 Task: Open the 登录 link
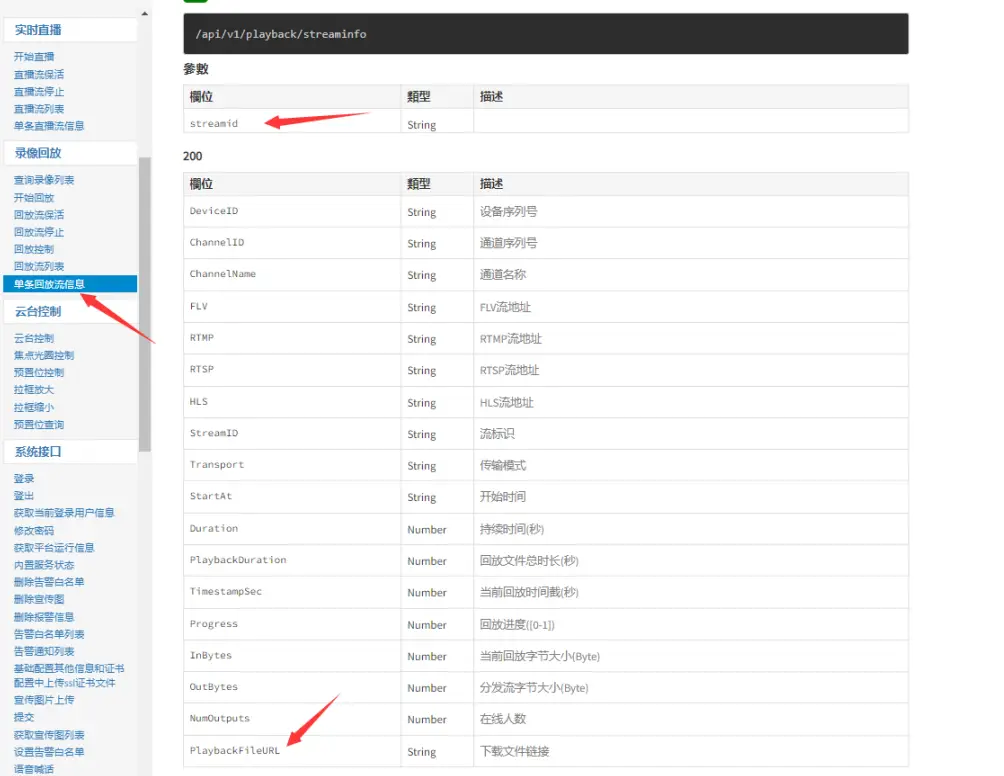[x=24, y=478]
